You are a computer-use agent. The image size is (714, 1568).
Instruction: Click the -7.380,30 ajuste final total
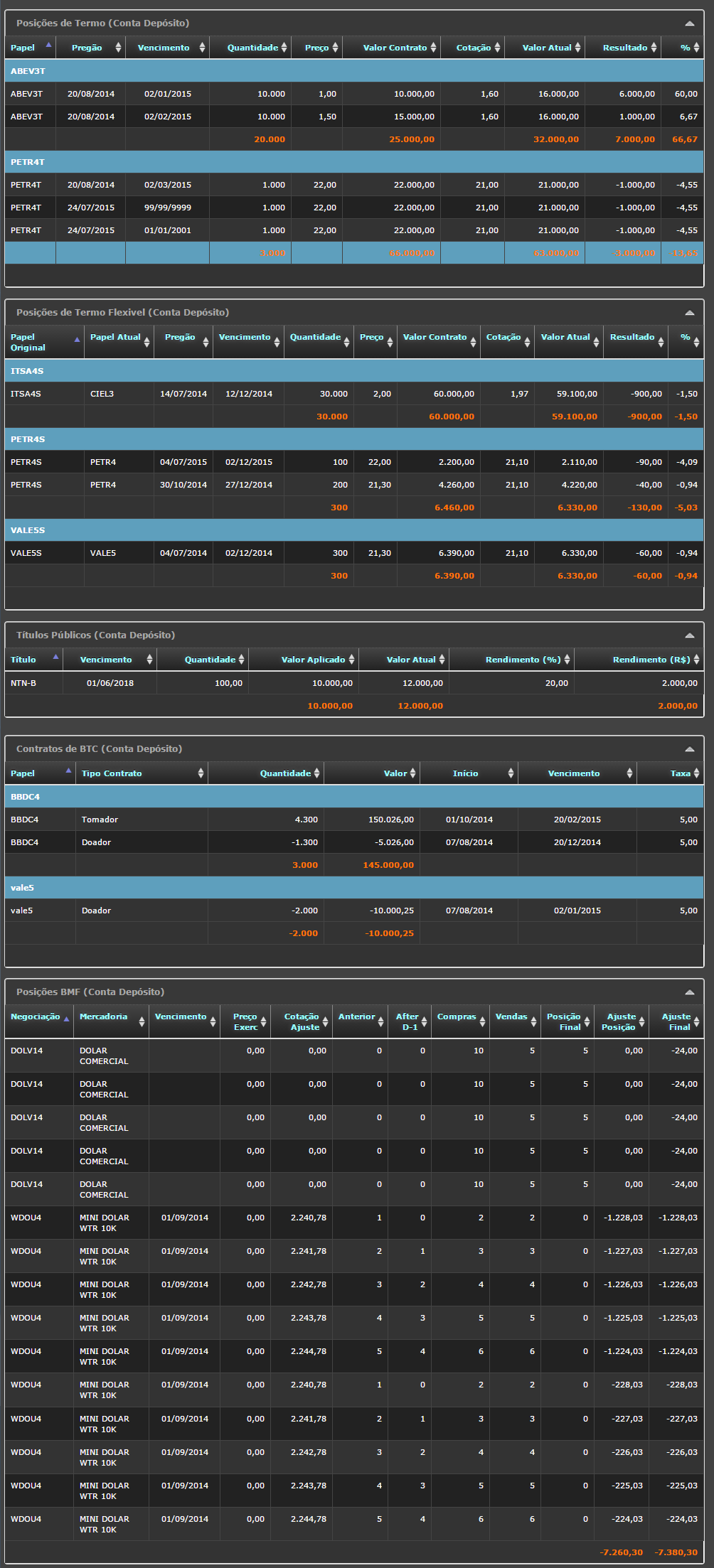coord(676,1552)
